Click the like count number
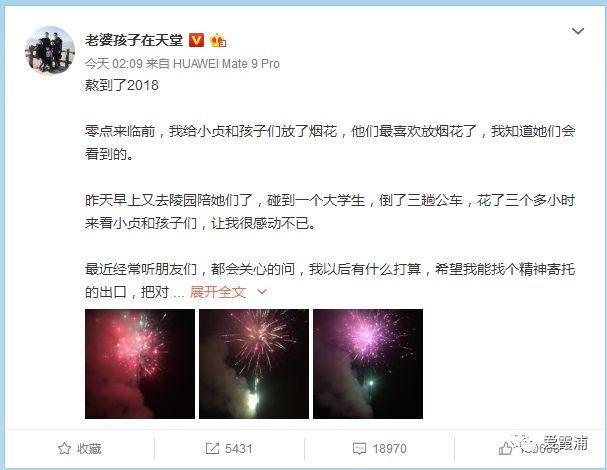This screenshot has height=470, width=607. (x=540, y=449)
